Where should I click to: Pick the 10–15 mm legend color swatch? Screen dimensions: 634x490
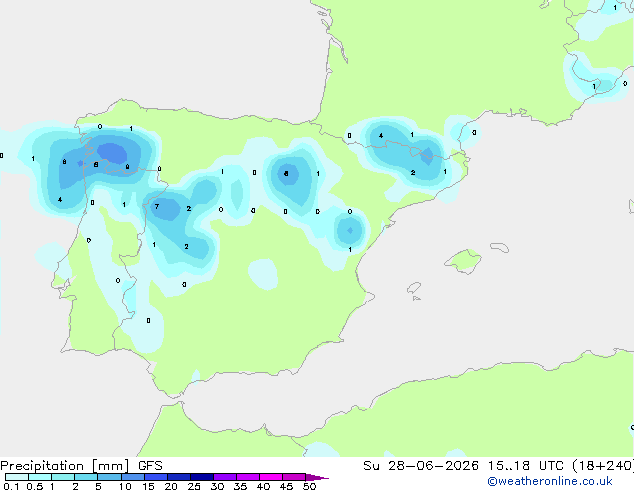[x=132, y=477]
